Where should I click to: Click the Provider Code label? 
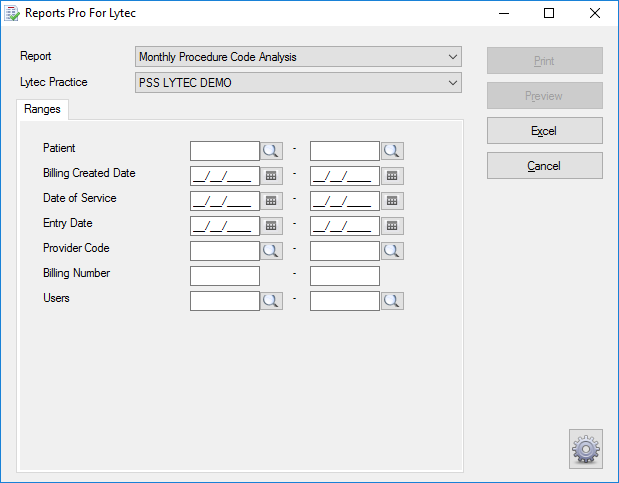point(76,248)
